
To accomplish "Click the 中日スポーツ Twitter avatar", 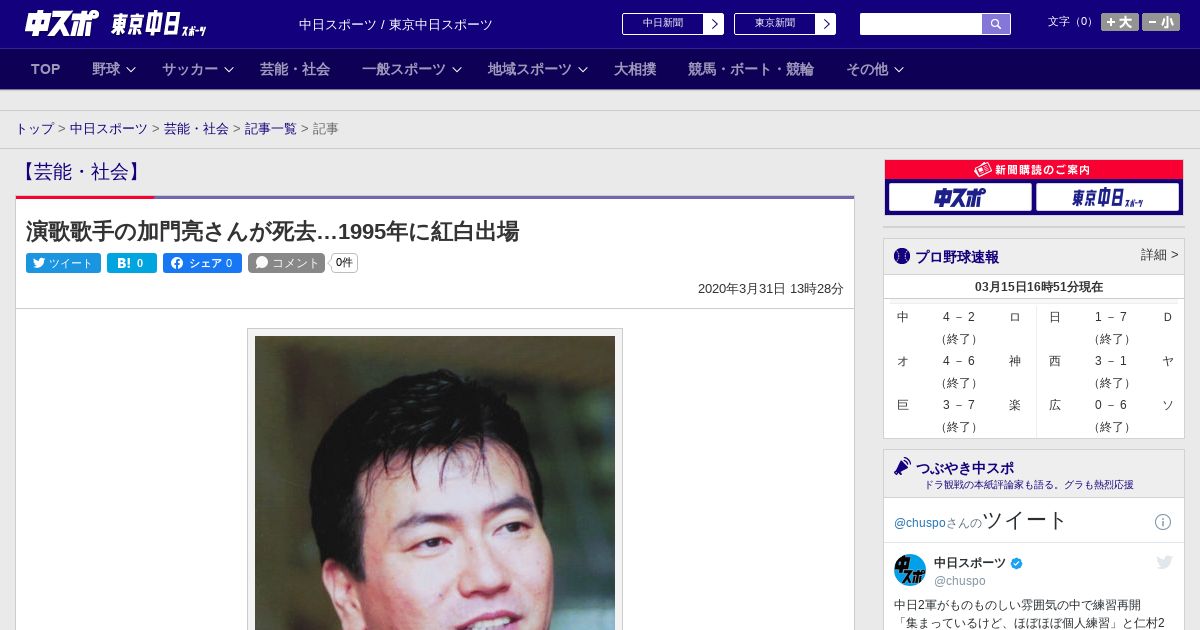I will tap(910, 570).
